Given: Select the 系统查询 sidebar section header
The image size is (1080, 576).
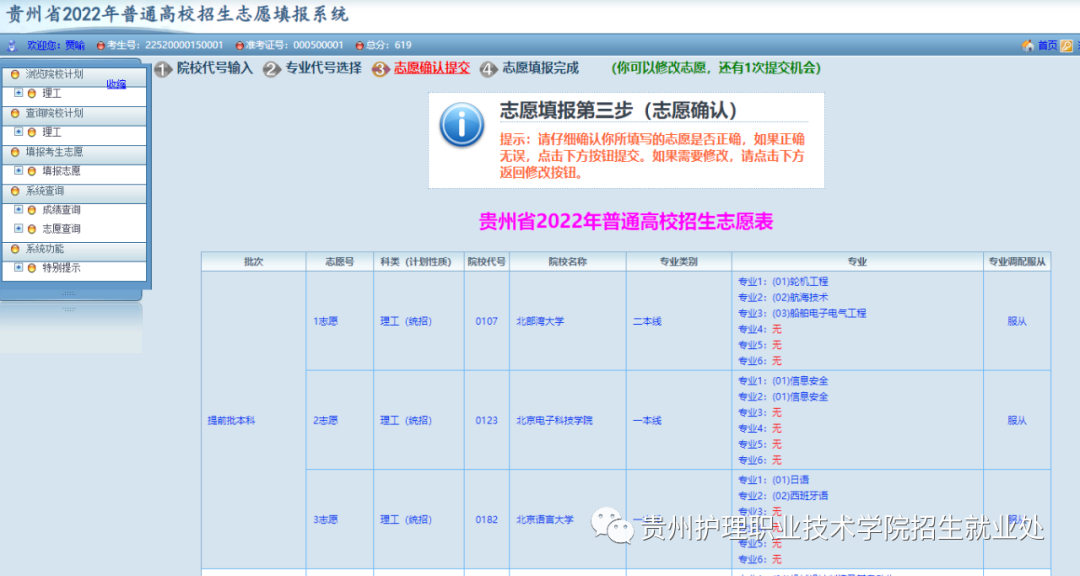Looking at the screenshot, I should coord(74,191).
